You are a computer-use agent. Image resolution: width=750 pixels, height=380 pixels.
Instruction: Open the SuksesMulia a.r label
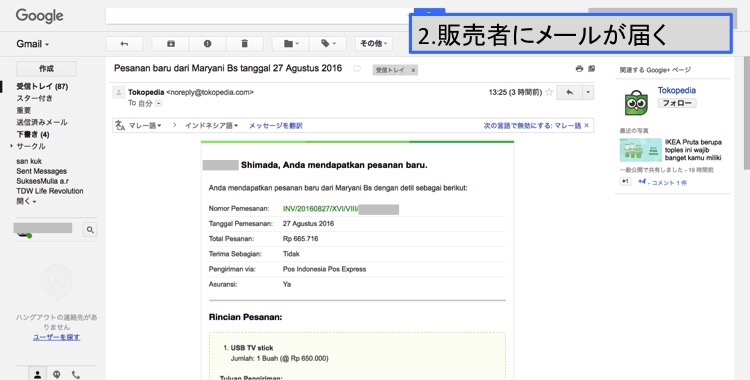43,181
